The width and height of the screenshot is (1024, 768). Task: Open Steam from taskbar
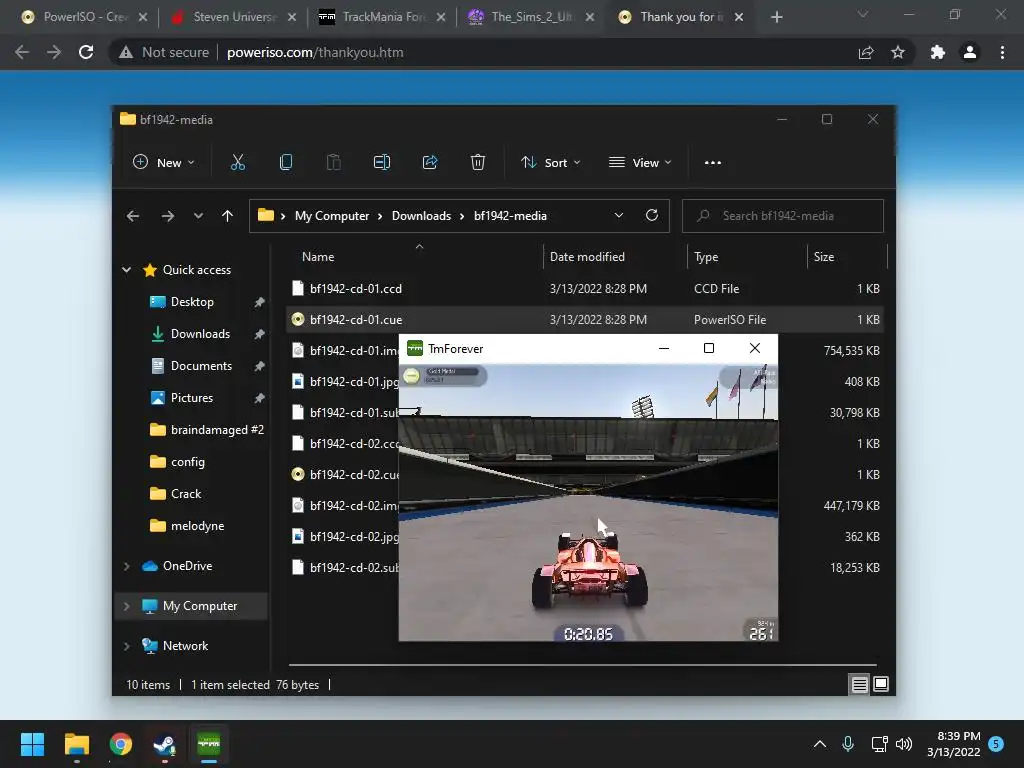tap(164, 744)
